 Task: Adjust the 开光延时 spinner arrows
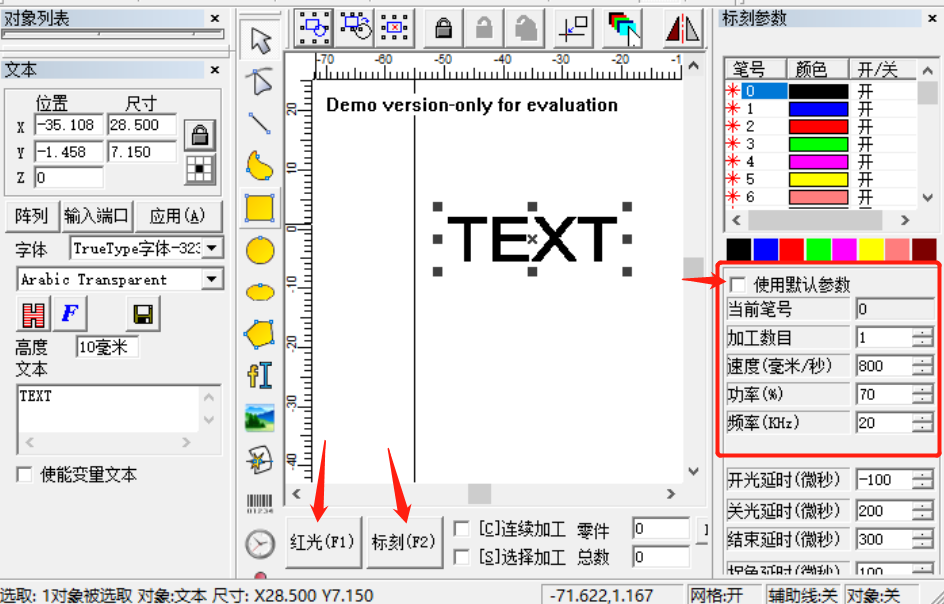922,480
